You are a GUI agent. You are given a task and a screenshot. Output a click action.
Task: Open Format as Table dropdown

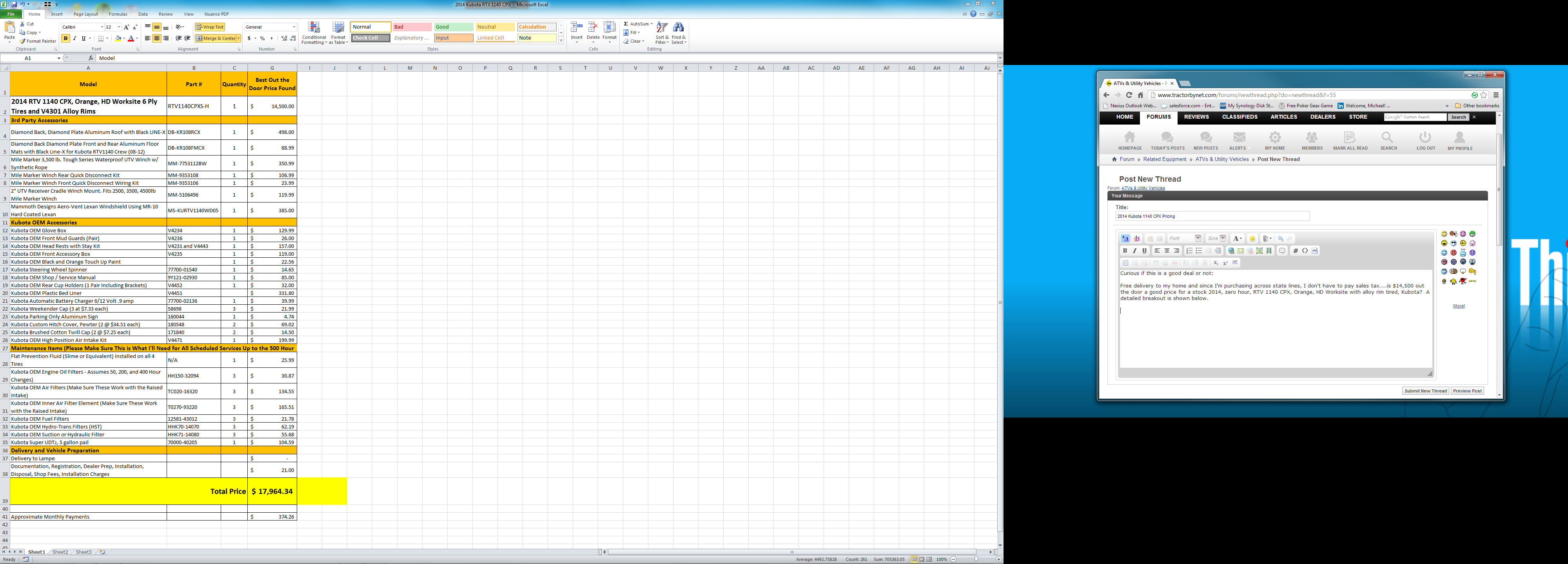pyautogui.click(x=338, y=33)
